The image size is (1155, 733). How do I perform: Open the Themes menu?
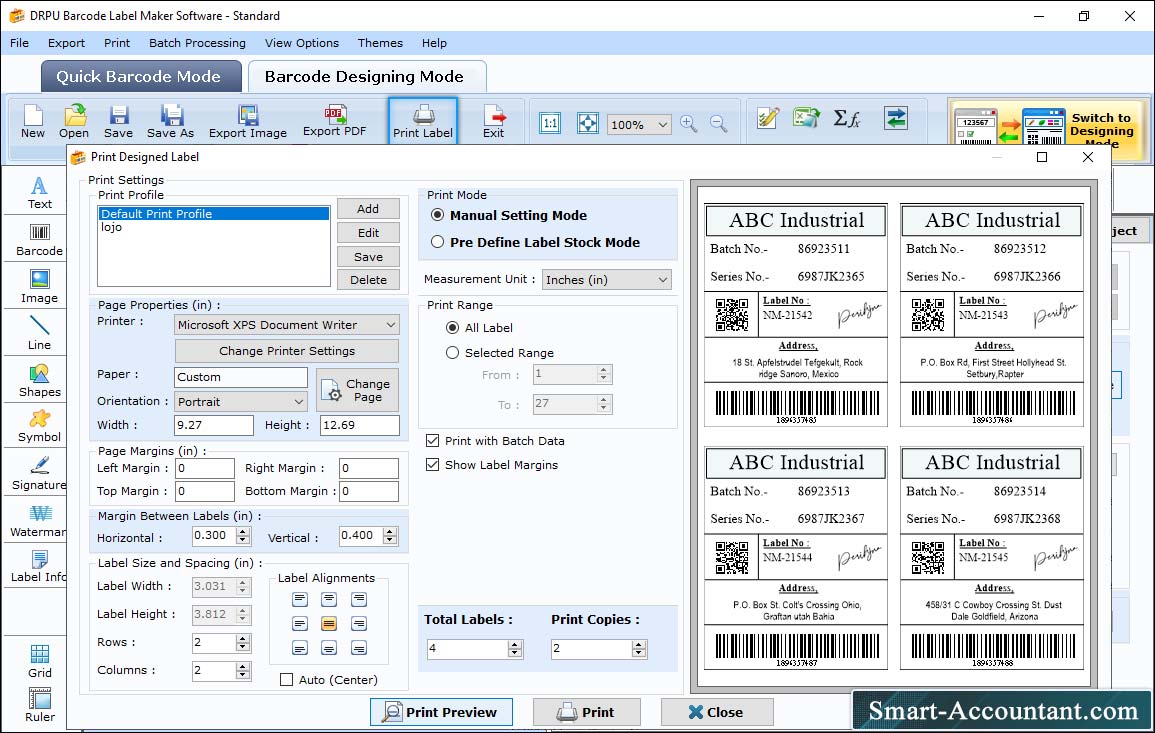click(x=380, y=43)
